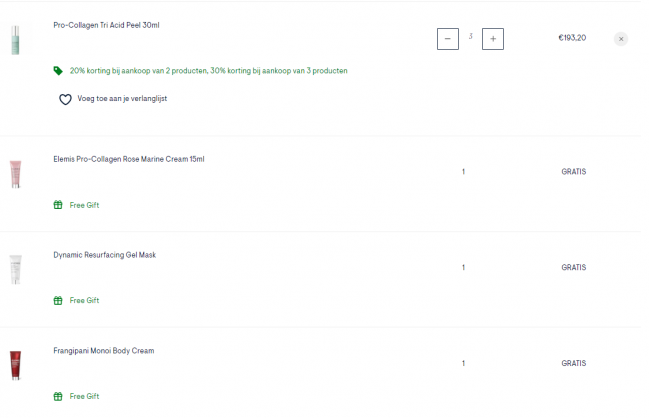This screenshot has width=649, height=418.
Task: Click 'Voeg toe aan je verlanglijst' link
Action: 122,98
